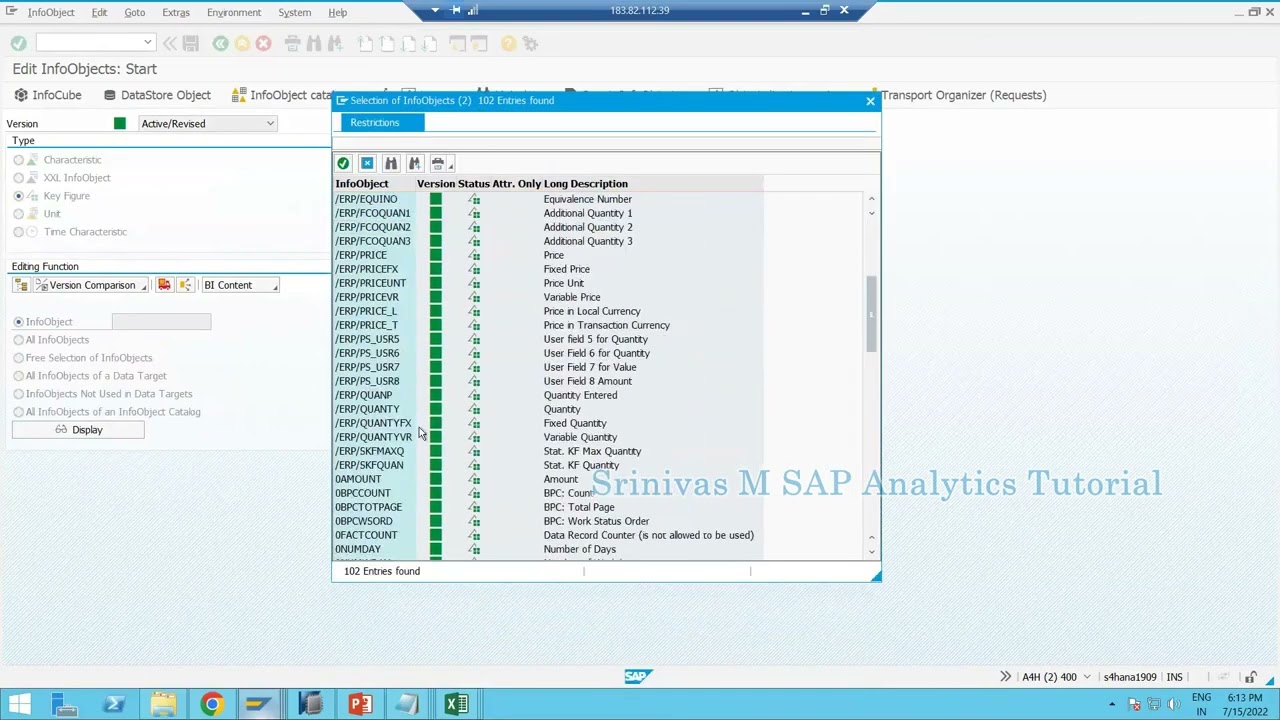Open PowerShell from the taskbar
This screenshot has width=1280, height=720.
pyautogui.click(x=114, y=704)
